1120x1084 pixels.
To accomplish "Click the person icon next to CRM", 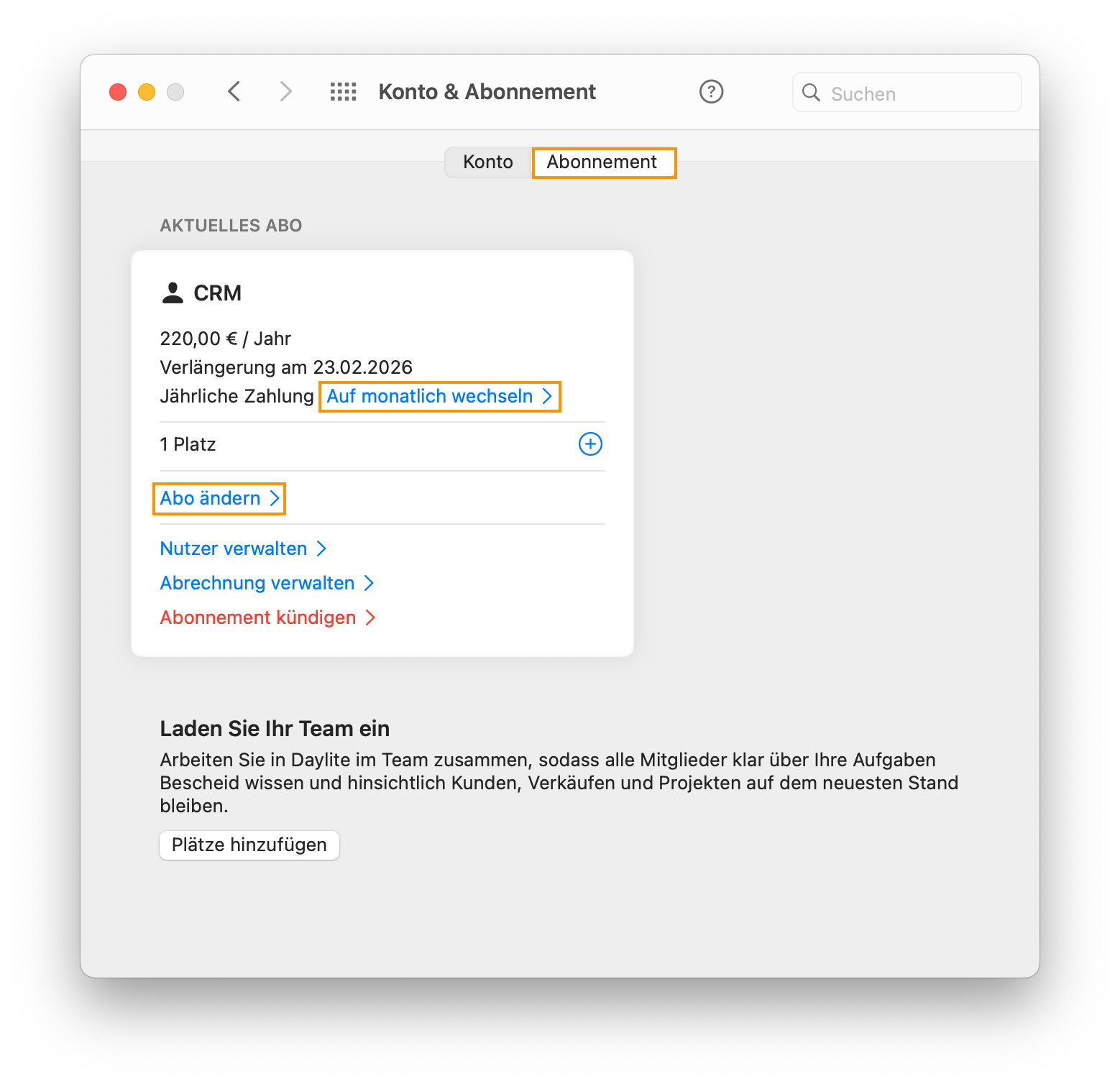I will coord(173,293).
